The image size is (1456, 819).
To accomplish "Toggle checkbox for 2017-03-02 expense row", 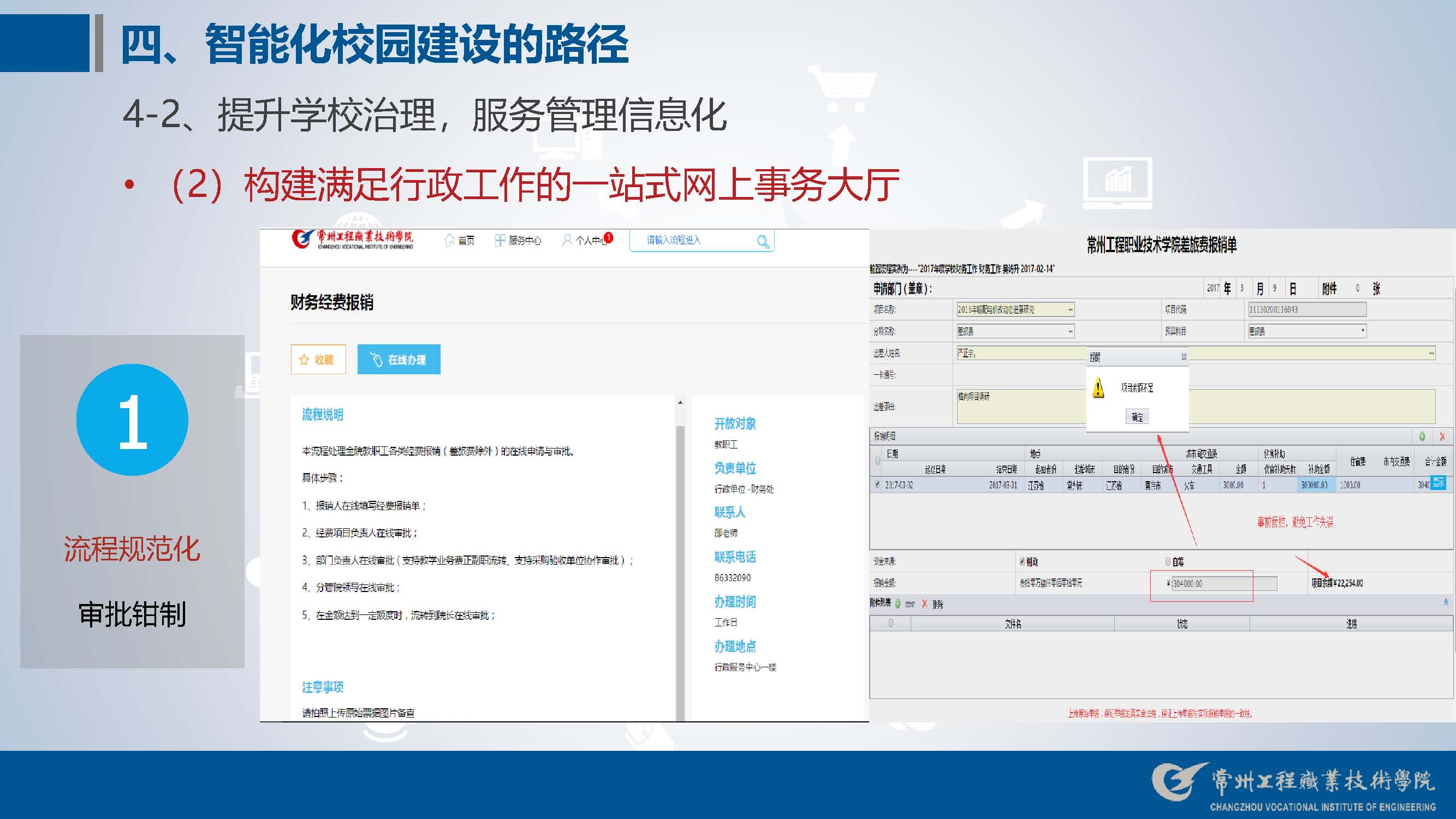I will tap(877, 484).
